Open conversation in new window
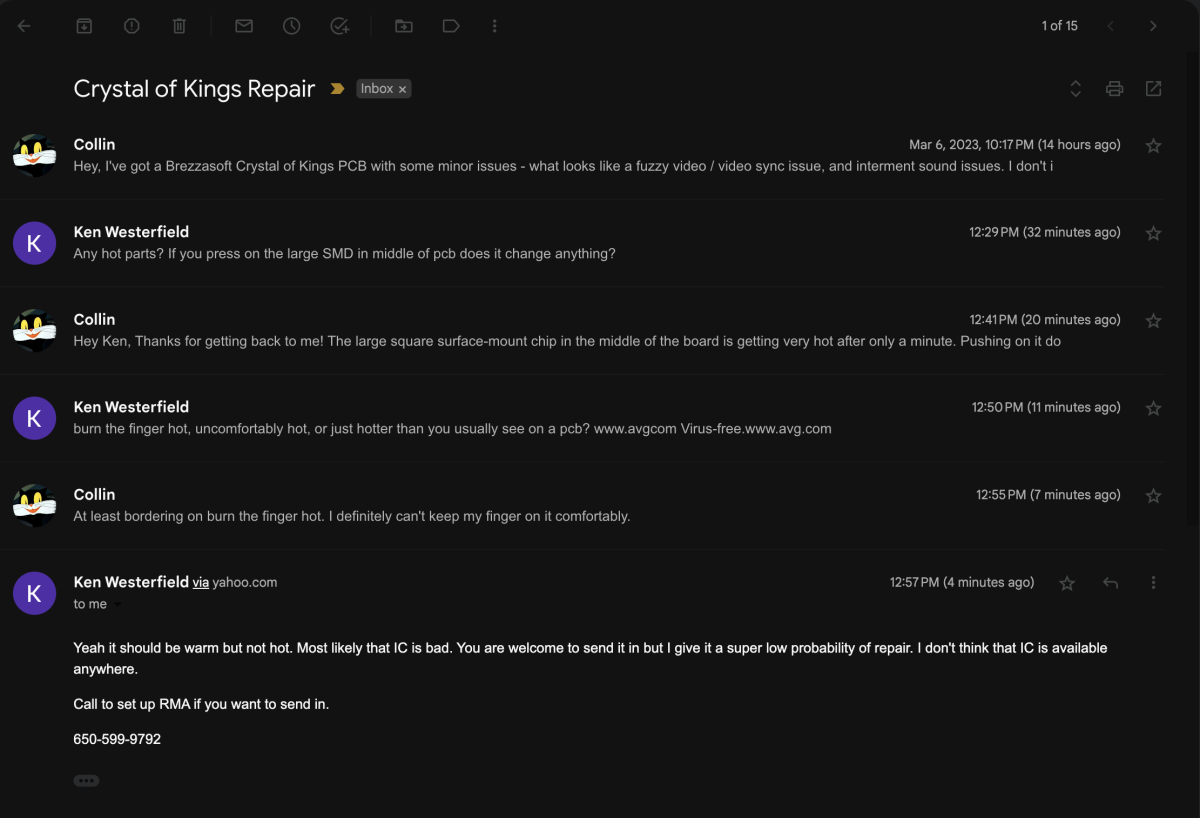The width and height of the screenshot is (1200, 818). tap(1153, 88)
